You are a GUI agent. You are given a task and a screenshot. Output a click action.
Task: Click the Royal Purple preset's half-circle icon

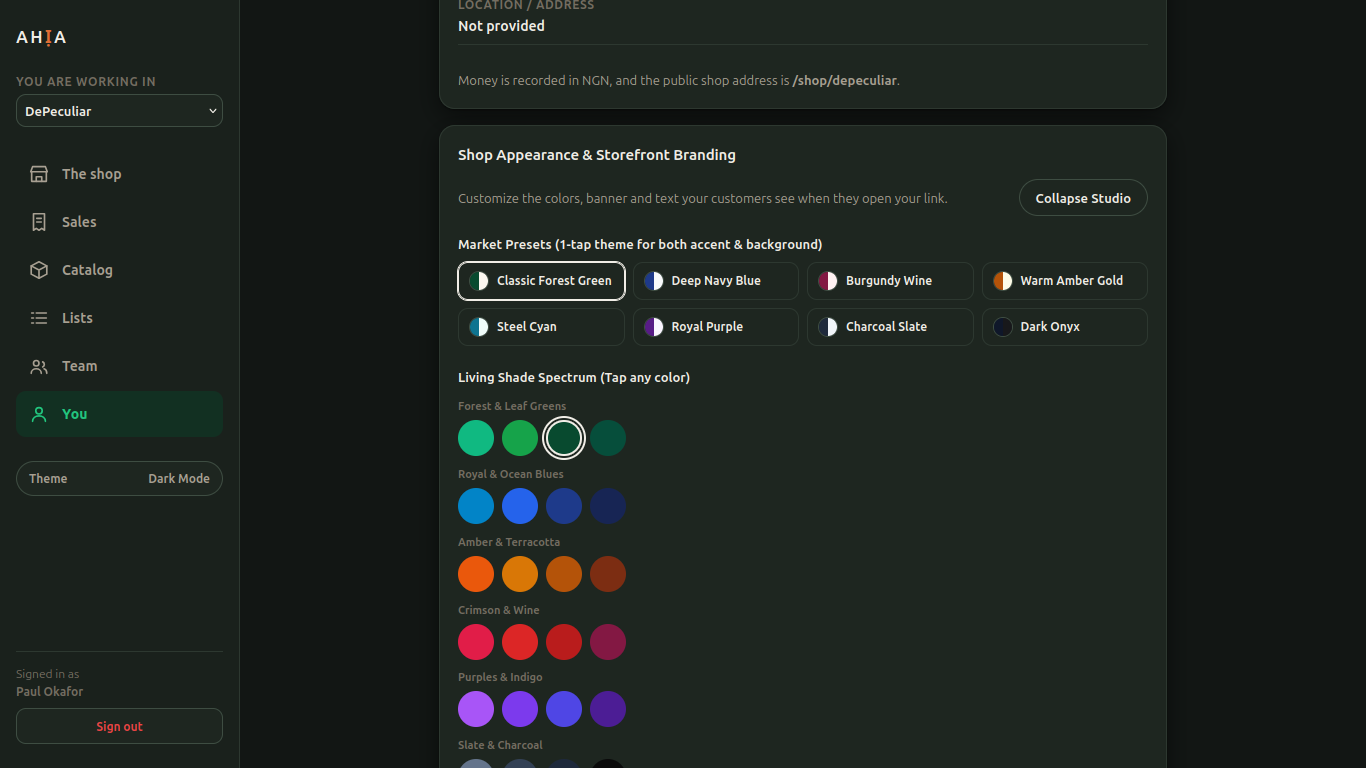[654, 327]
